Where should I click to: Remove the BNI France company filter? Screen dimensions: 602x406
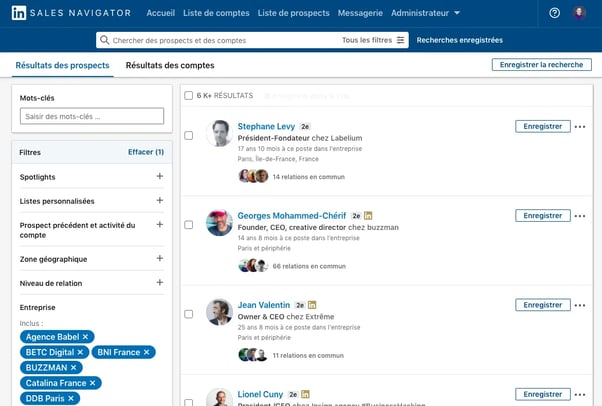pos(147,352)
